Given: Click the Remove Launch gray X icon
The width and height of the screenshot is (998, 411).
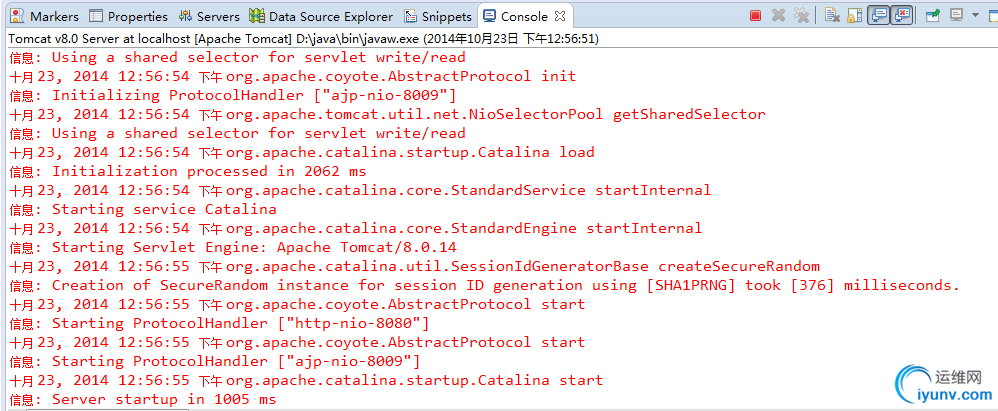Looking at the screenshot, I should (779, 16).
